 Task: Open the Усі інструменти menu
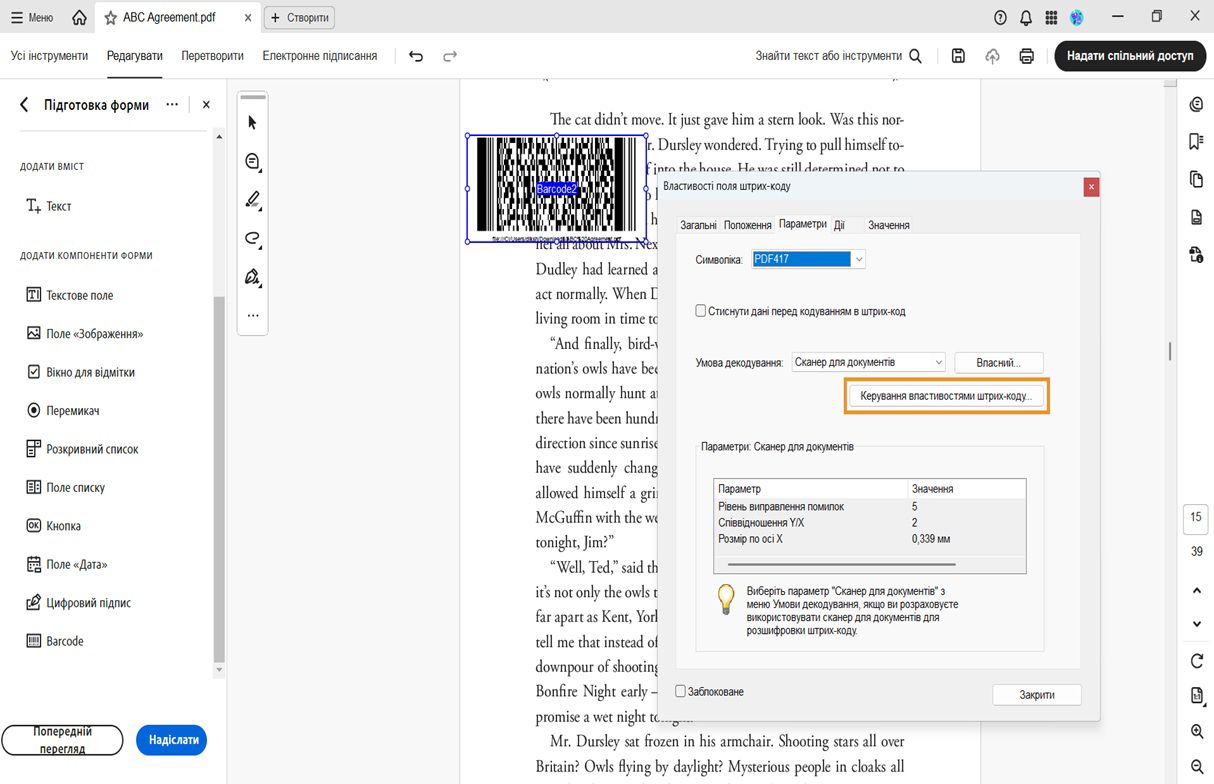coord(49,56)
